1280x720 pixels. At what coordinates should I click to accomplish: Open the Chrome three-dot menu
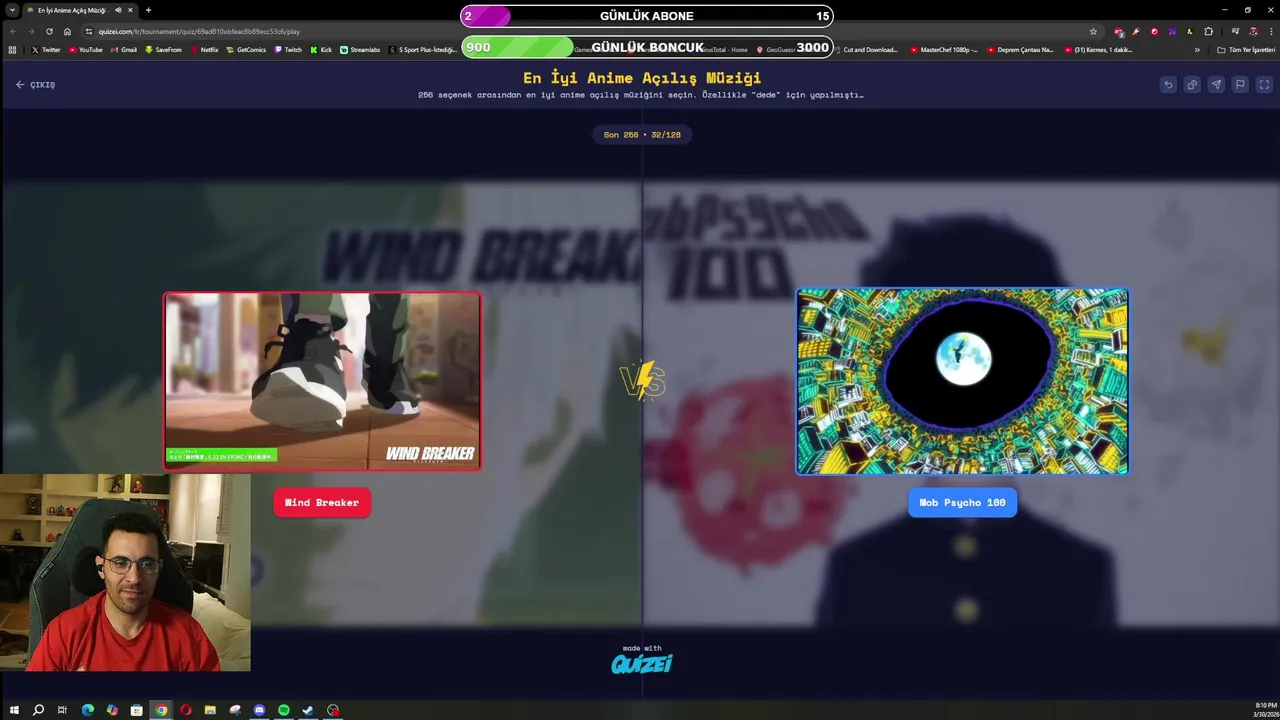1270,31
